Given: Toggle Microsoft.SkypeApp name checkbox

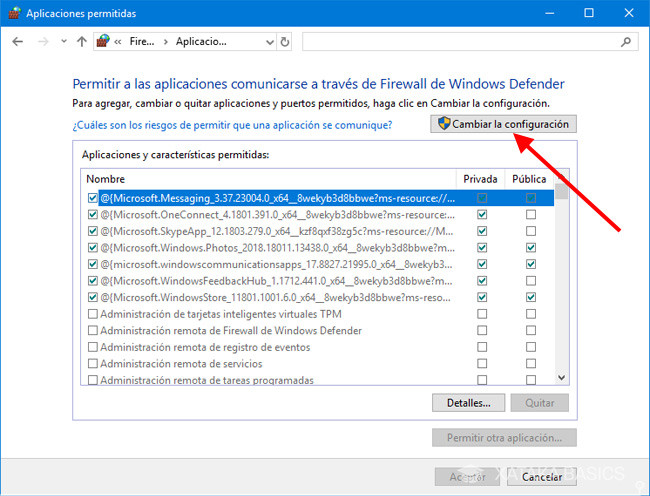Looking at the screenshot, I should pos(93,231).
